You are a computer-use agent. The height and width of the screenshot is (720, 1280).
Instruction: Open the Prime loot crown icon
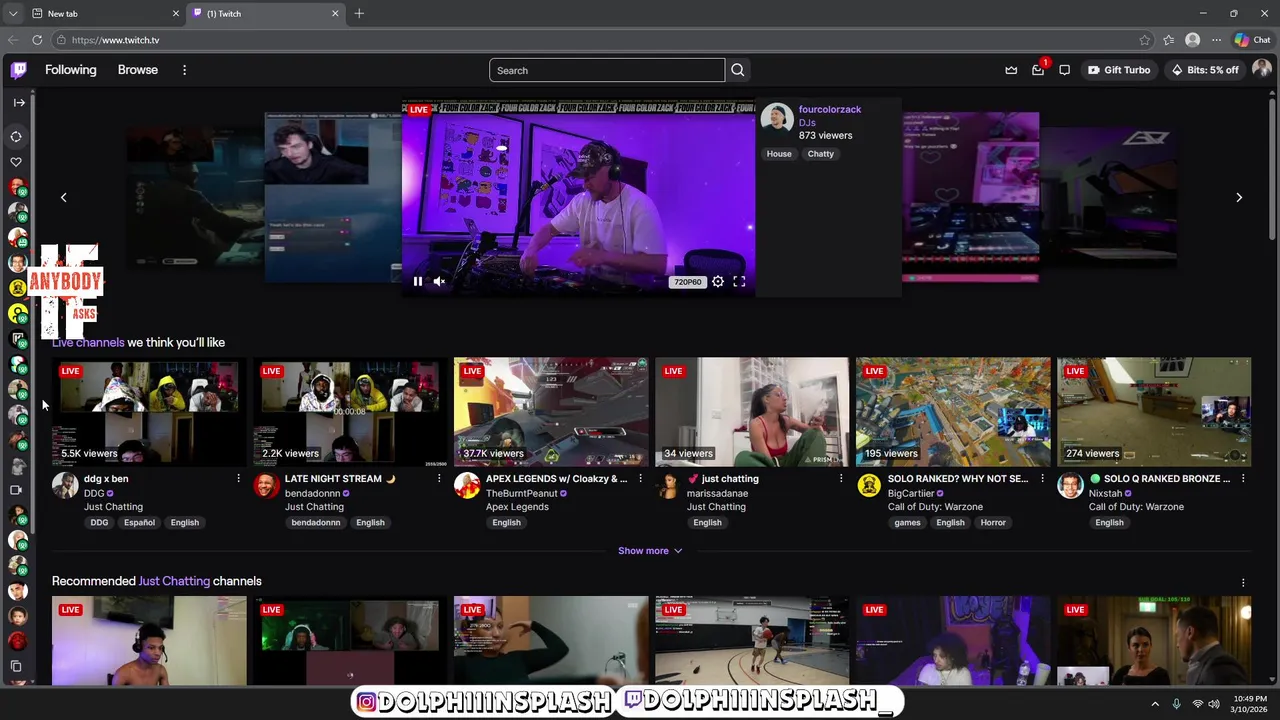1011,70
